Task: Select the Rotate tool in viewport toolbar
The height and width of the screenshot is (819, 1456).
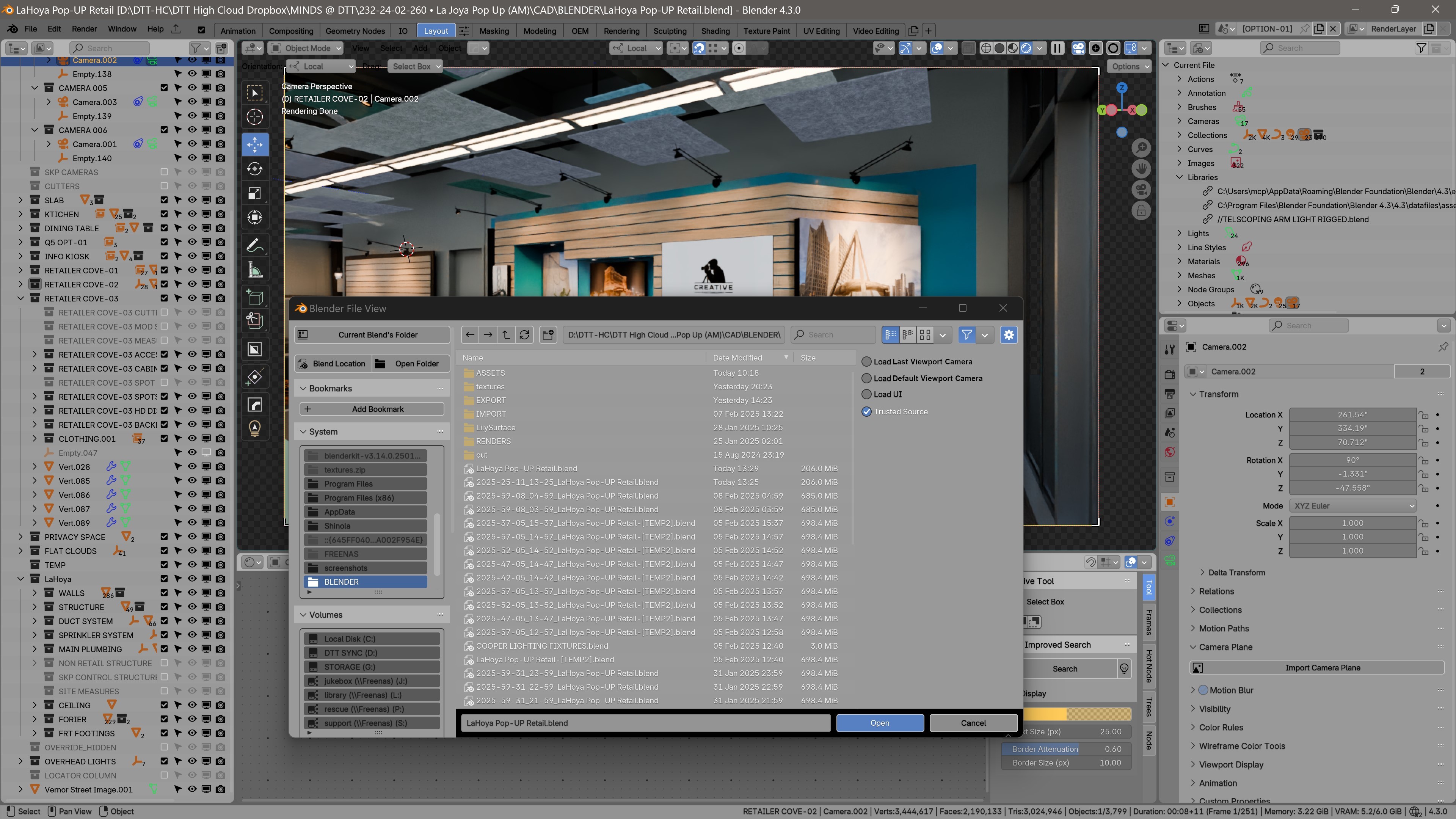Action: (x=255, y=168)
